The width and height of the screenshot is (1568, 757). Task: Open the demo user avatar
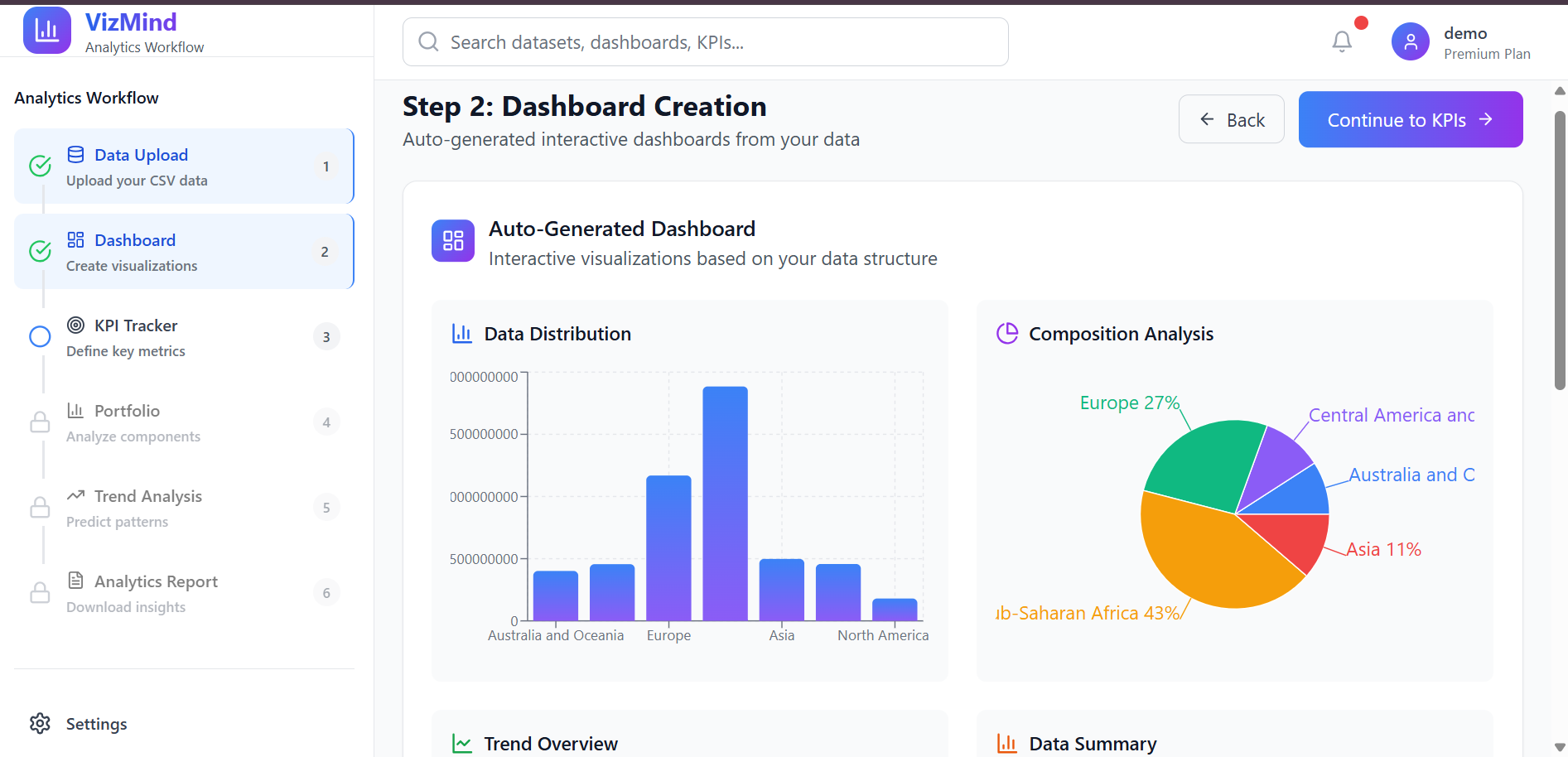(1411, 41)
